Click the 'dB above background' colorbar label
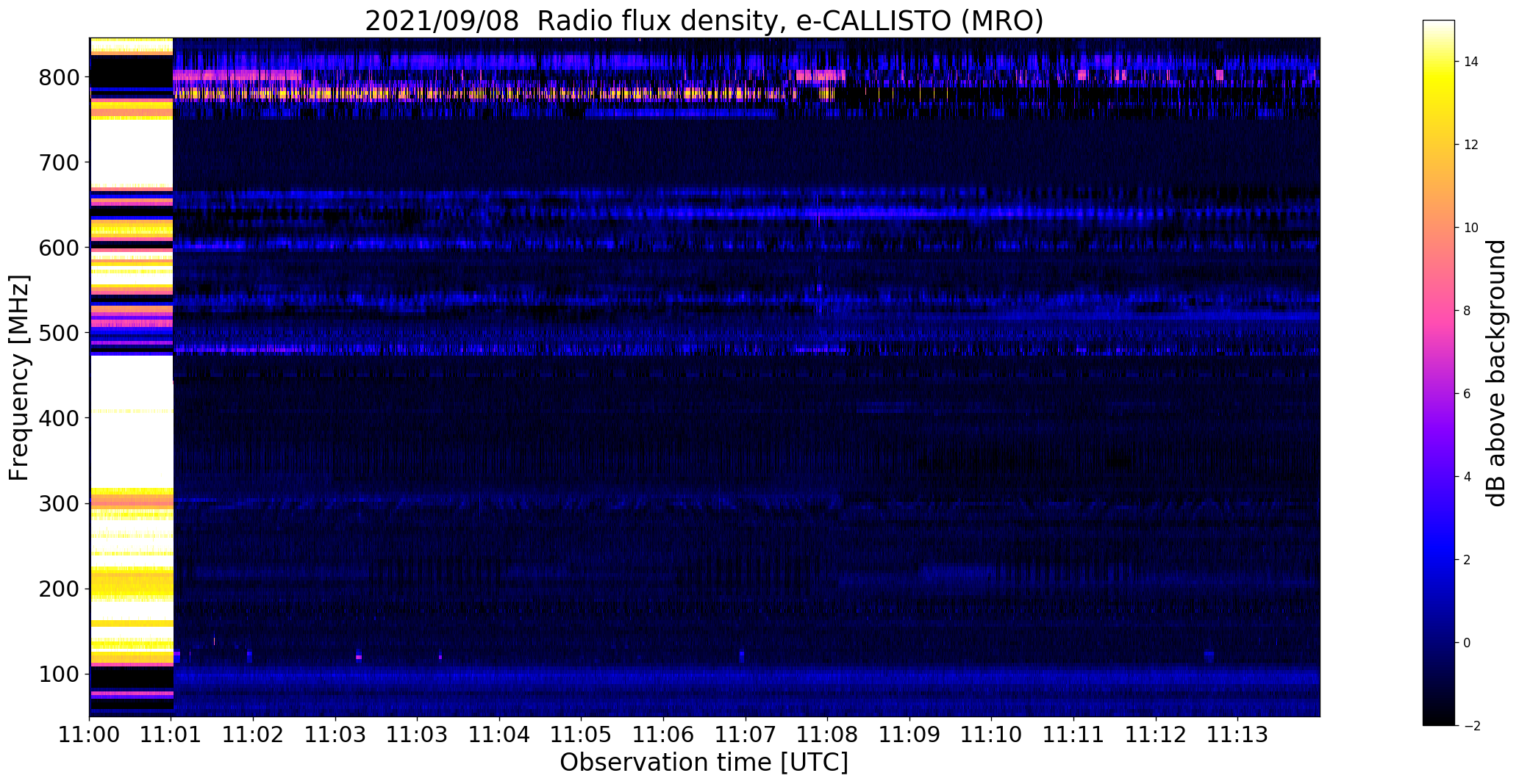The height and width of the screenshot is (784, 1519). point(1496,373)
